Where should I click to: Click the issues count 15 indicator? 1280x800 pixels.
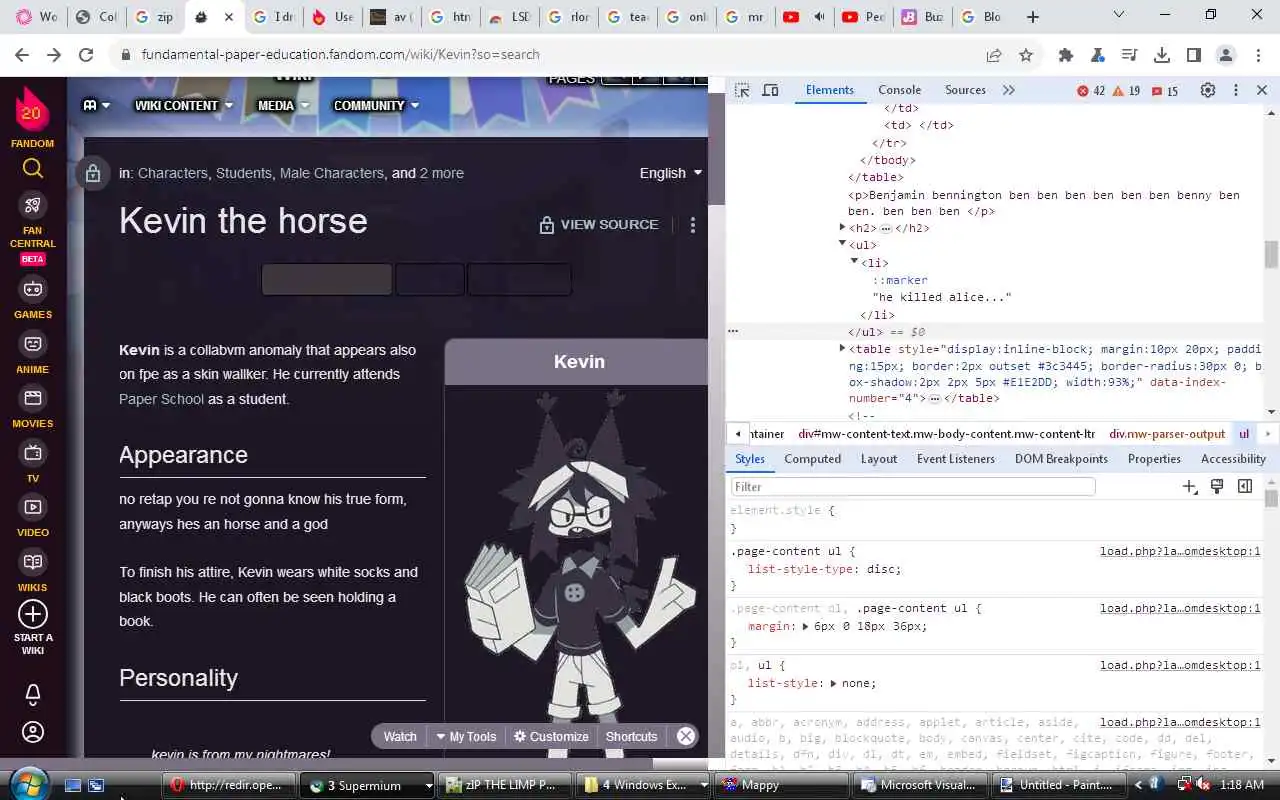click(1165, 91)
